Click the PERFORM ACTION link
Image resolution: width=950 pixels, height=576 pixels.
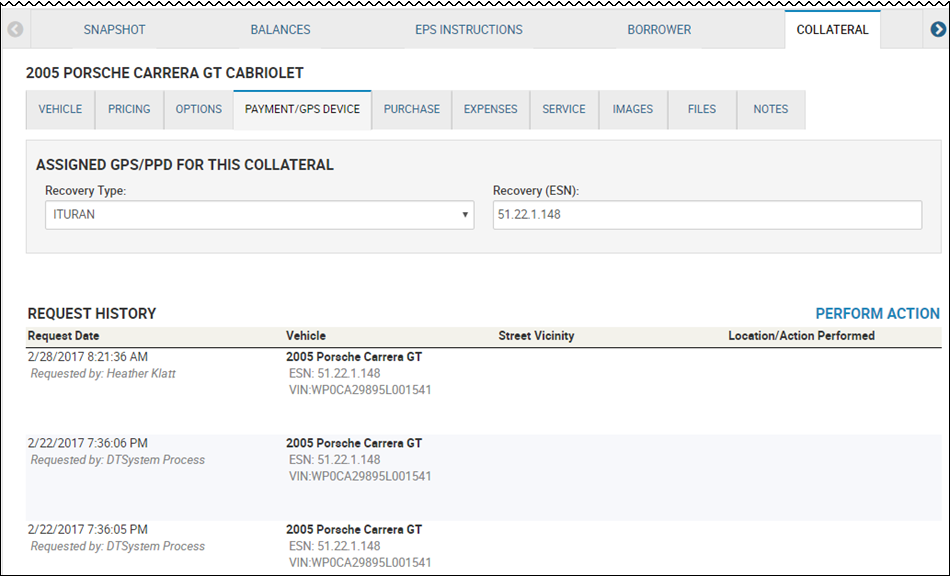coord(877,314)
